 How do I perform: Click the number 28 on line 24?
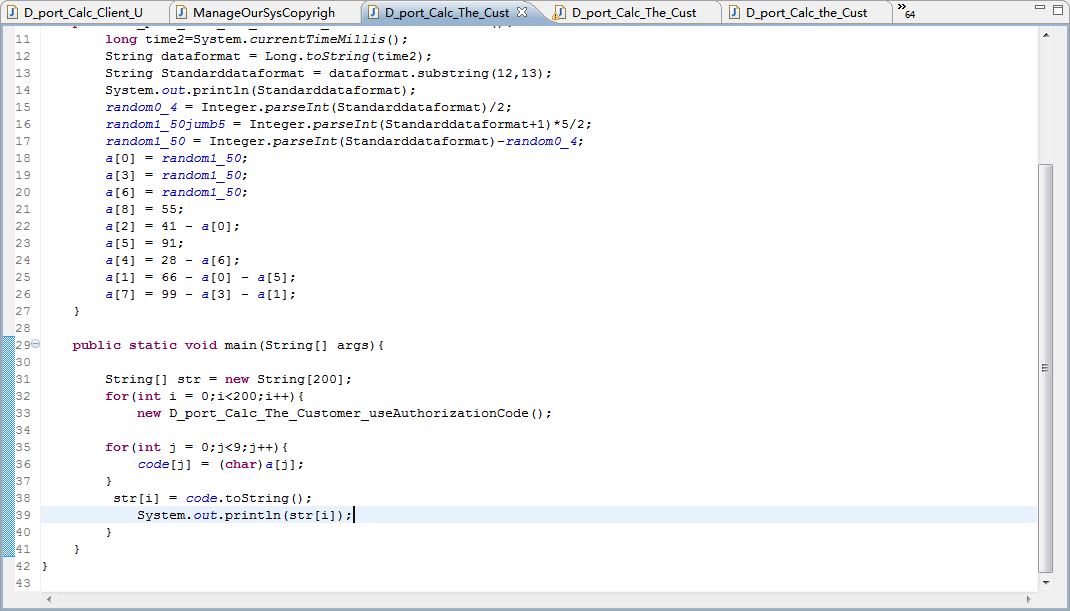pos(169,261)
